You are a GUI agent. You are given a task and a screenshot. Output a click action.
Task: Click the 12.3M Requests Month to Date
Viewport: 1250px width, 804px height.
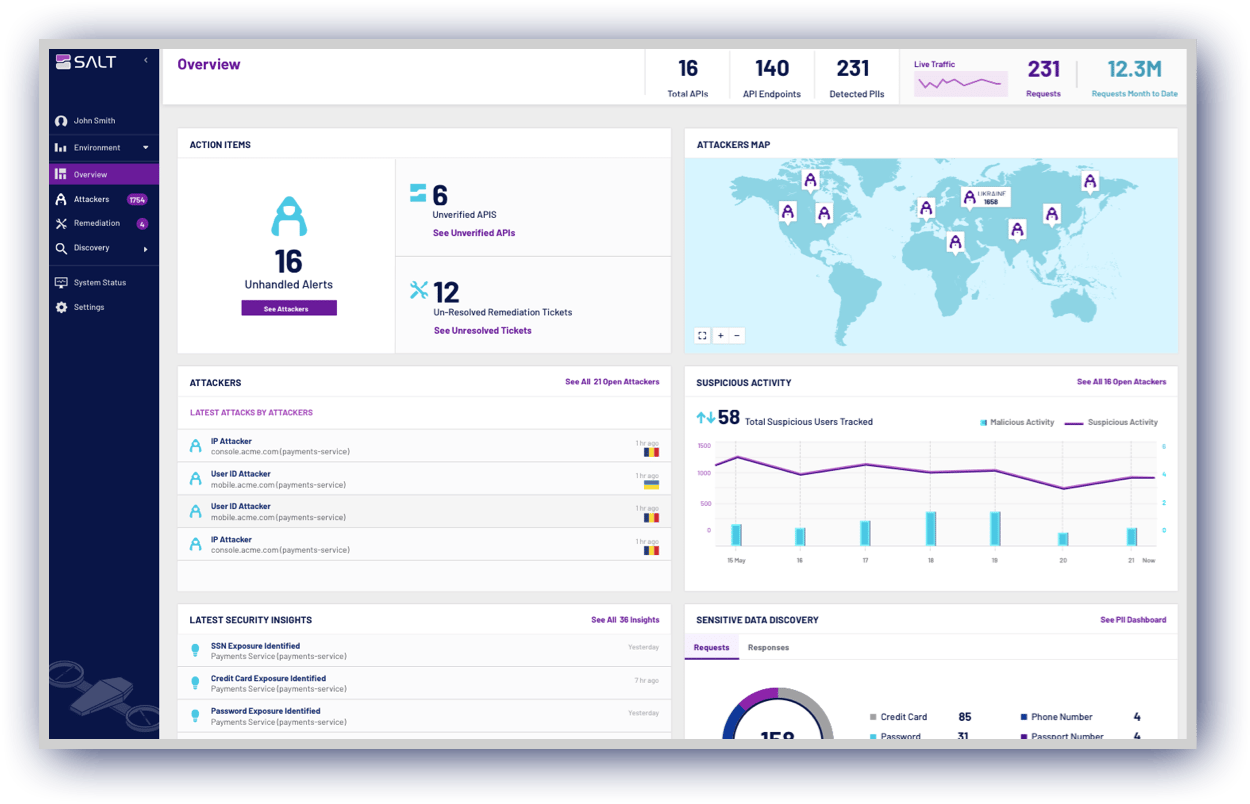(1134, 77)
